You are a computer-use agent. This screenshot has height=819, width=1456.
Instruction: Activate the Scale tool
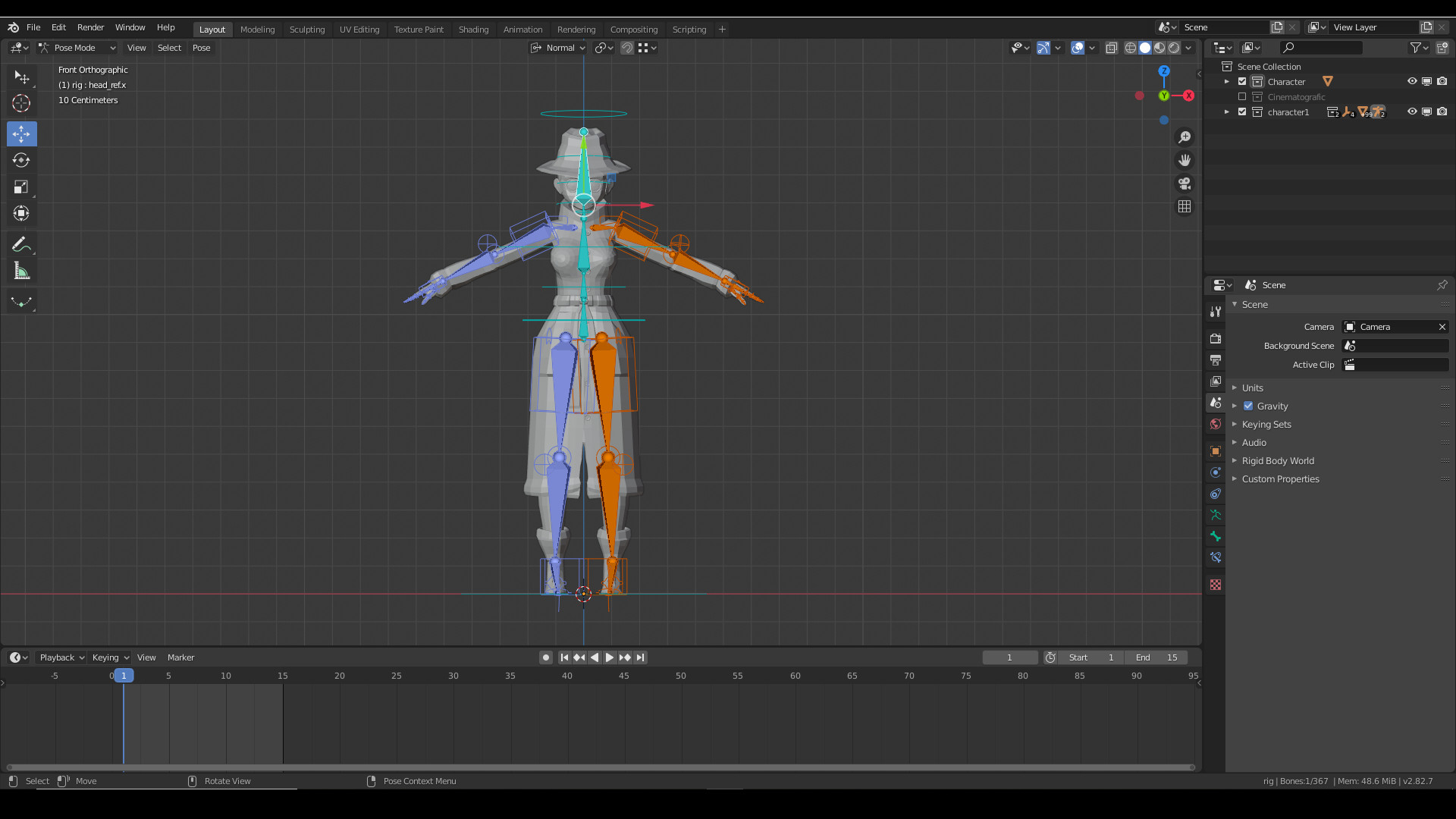pyautogui.click(x=21, y=187)
